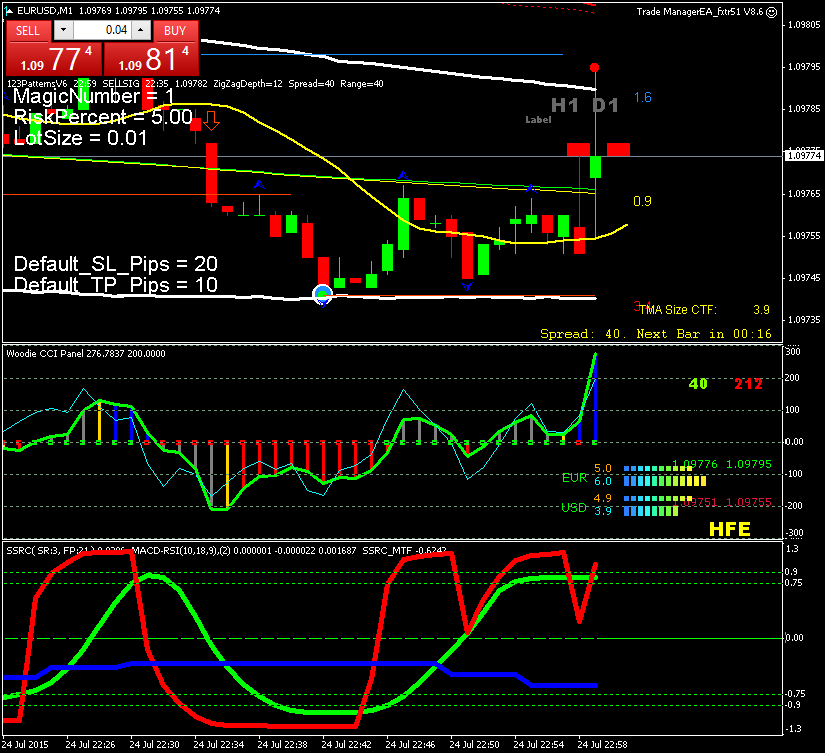Click the yellow 0.9 value on the chart
This screenshot has height=753, width=825.
pos(642,201)
